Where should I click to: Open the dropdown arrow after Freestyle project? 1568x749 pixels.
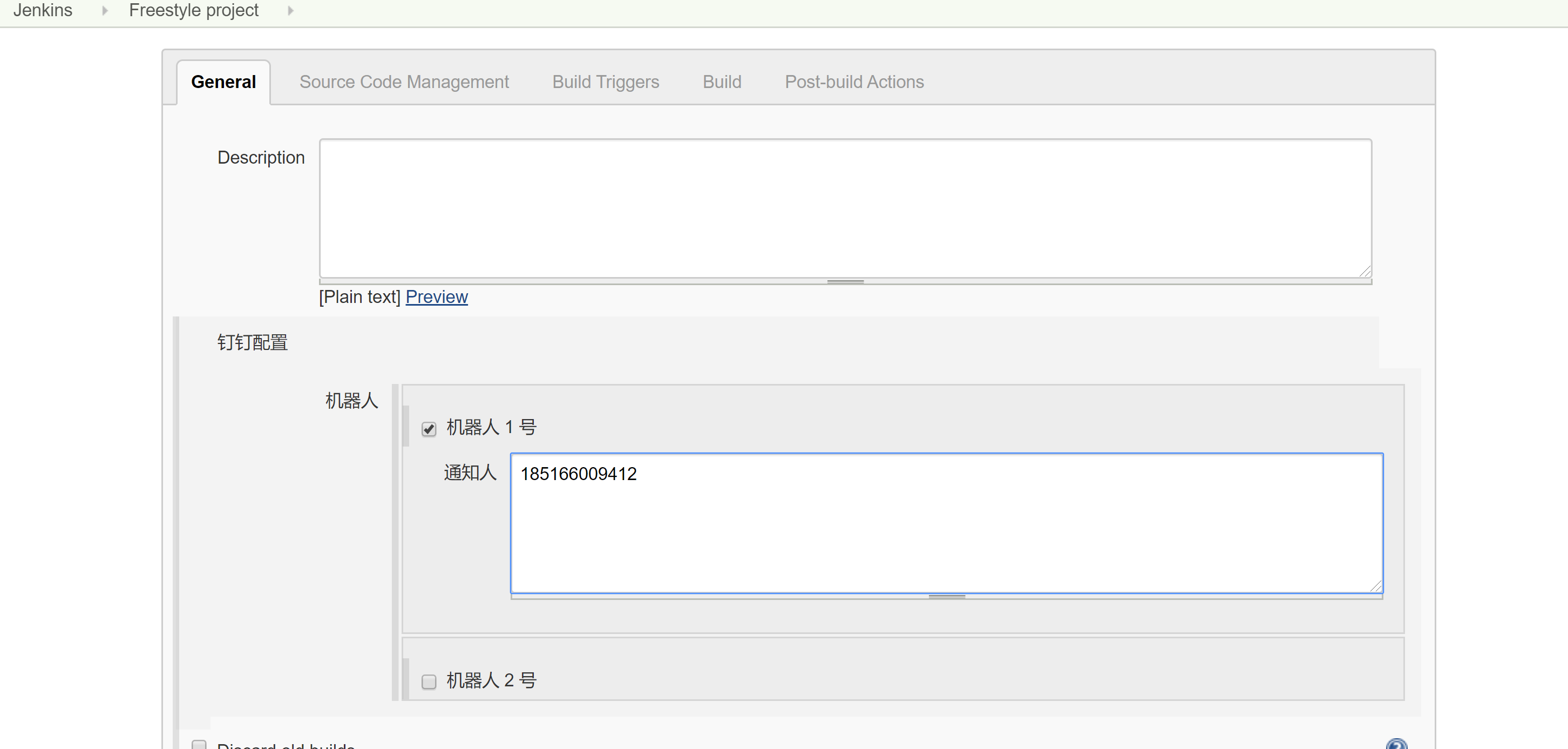(x=290, y=10)
